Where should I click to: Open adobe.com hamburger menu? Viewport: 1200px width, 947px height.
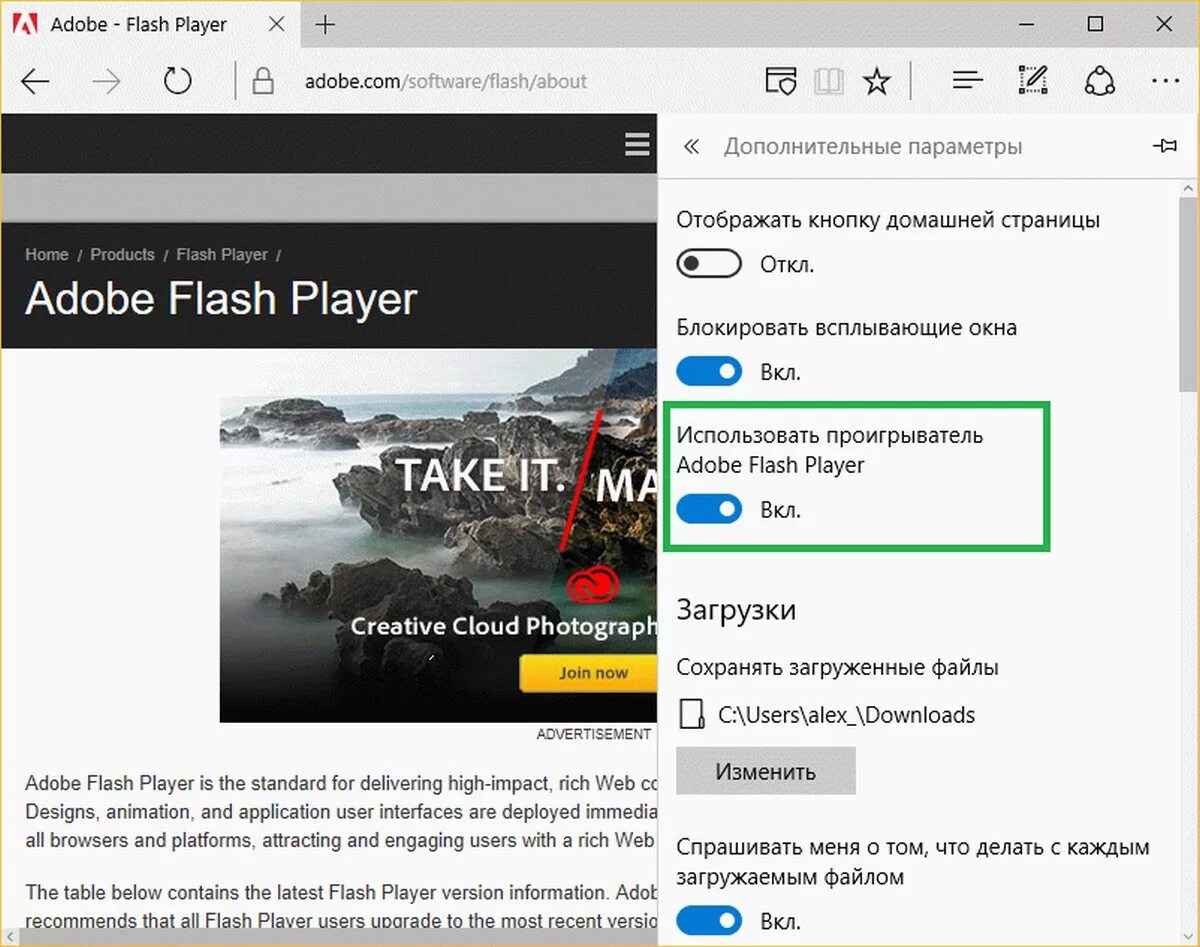[x=637, y=144]
